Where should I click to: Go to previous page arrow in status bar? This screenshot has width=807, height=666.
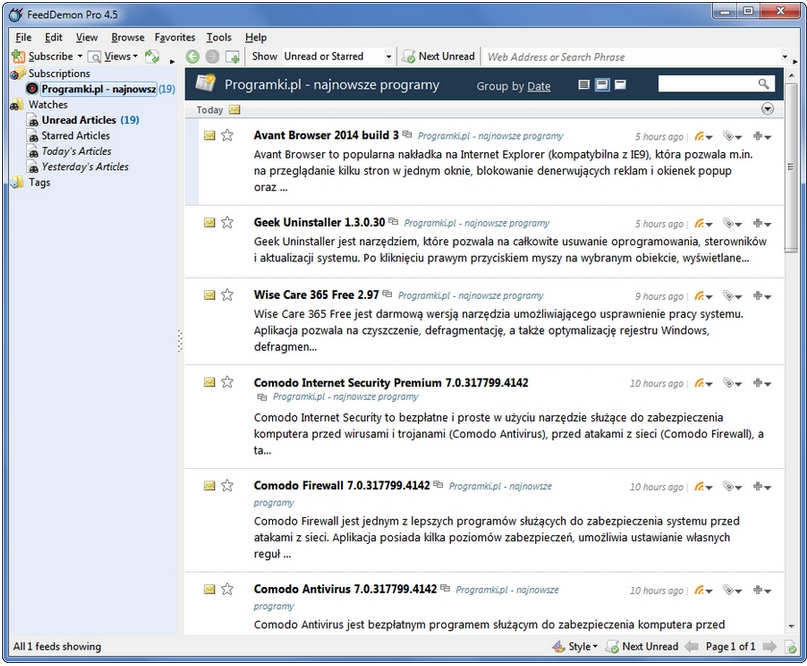coord(692,646)
